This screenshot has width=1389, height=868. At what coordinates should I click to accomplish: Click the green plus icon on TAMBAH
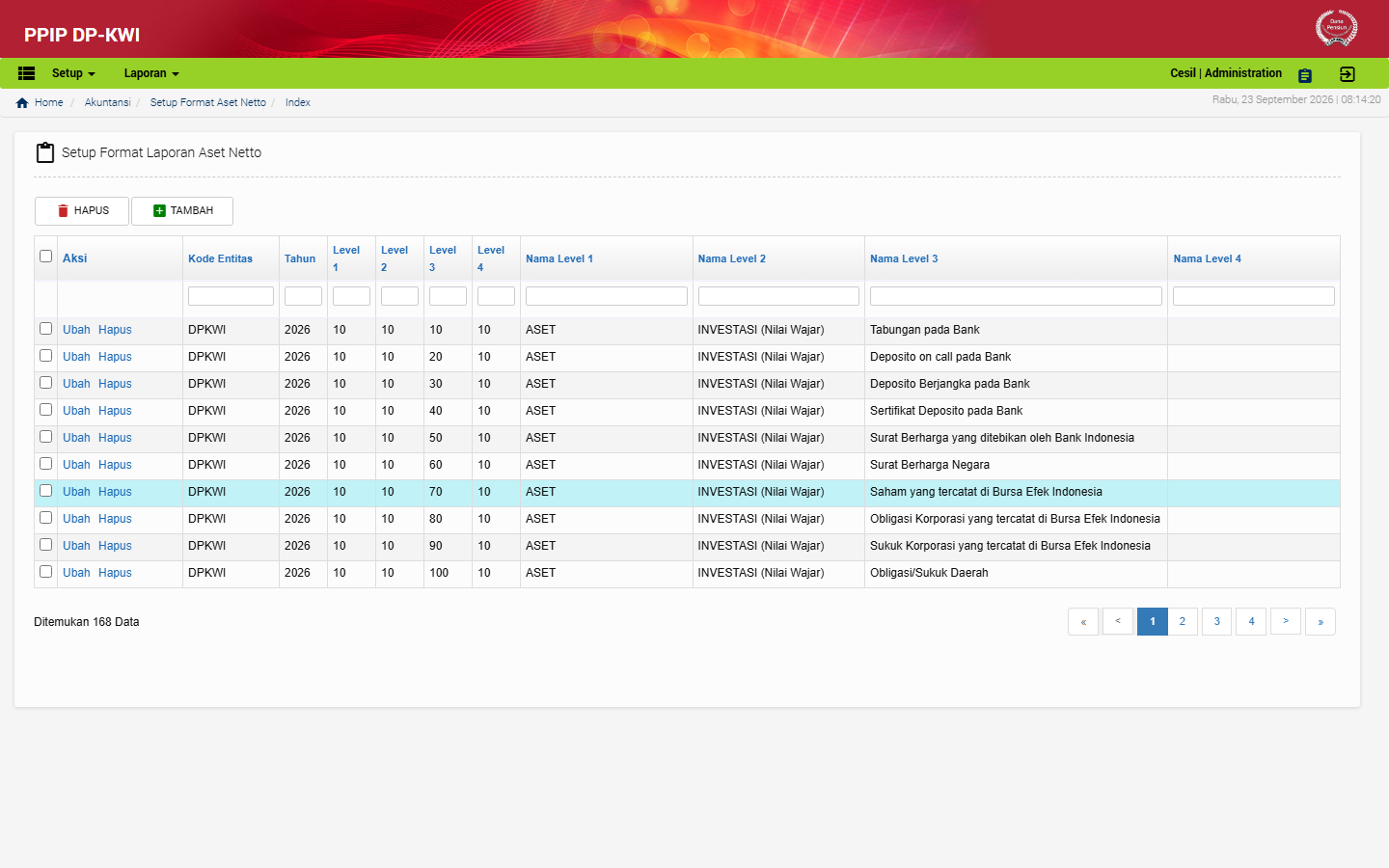(160, 211)
